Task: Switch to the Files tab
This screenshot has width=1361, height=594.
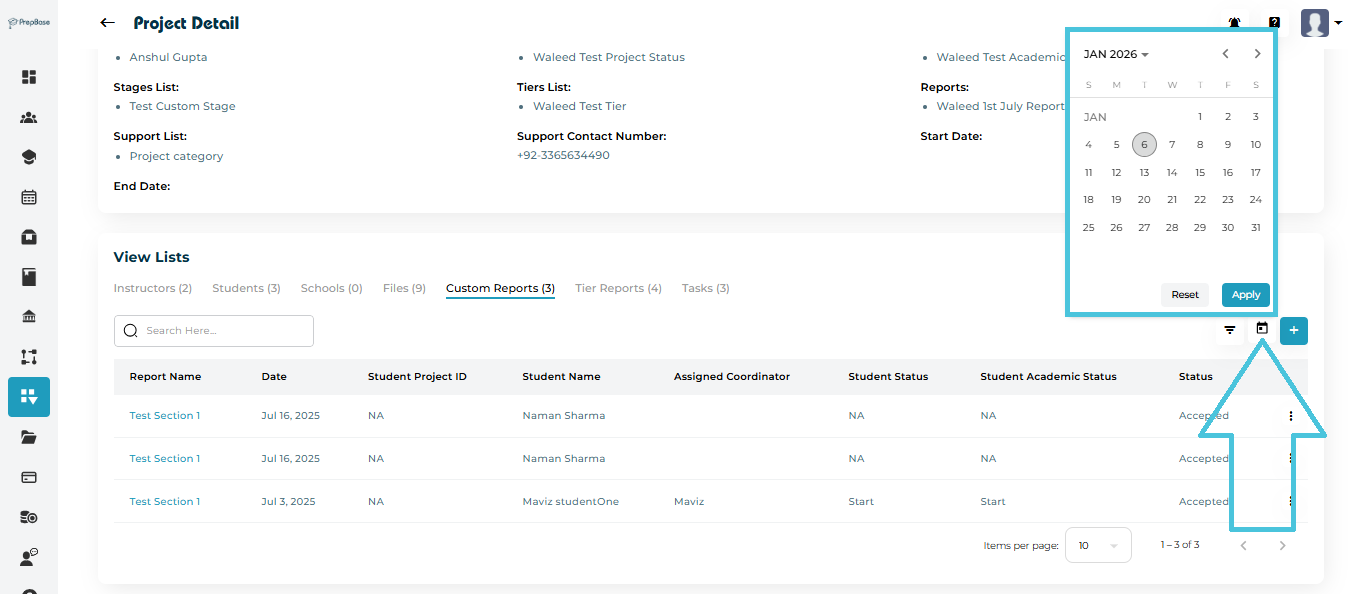Action: click(404, 288)
